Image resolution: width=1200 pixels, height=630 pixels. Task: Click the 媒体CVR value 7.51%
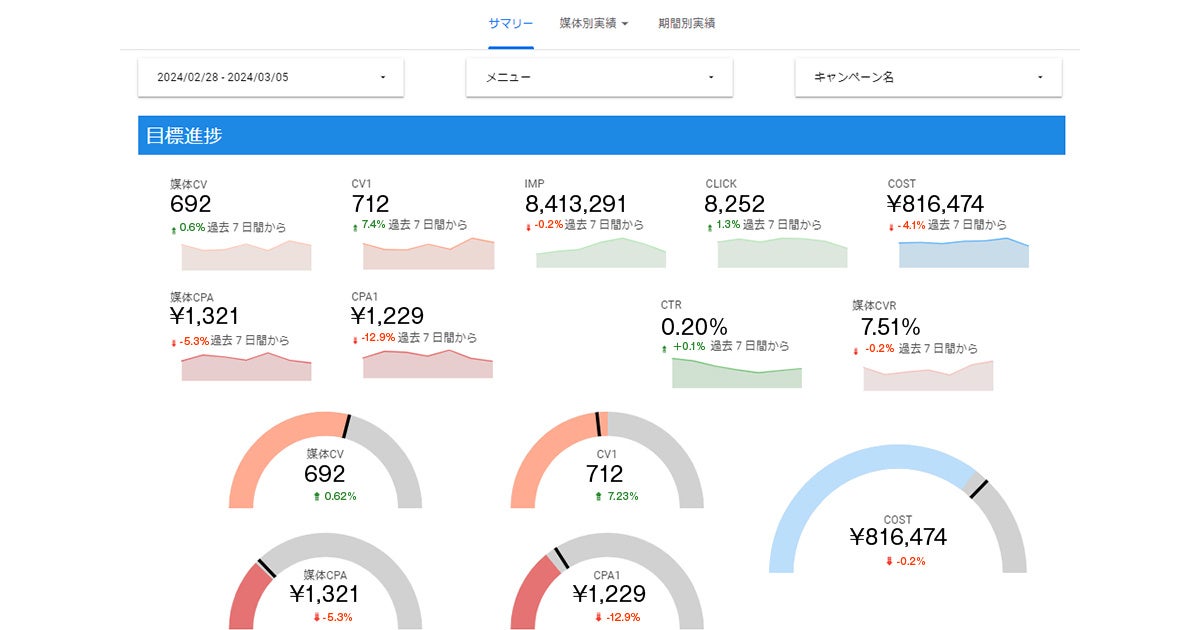[891, 326]
